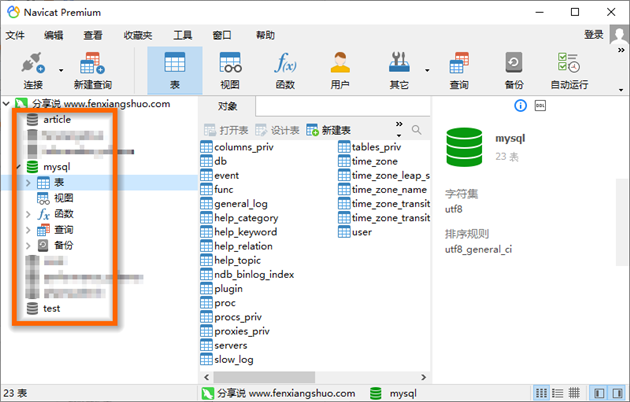Viewport: 630px width, 402px height.
Task: Click the 登录 login link
Action: pyautogui.click(x=593, y=35)
